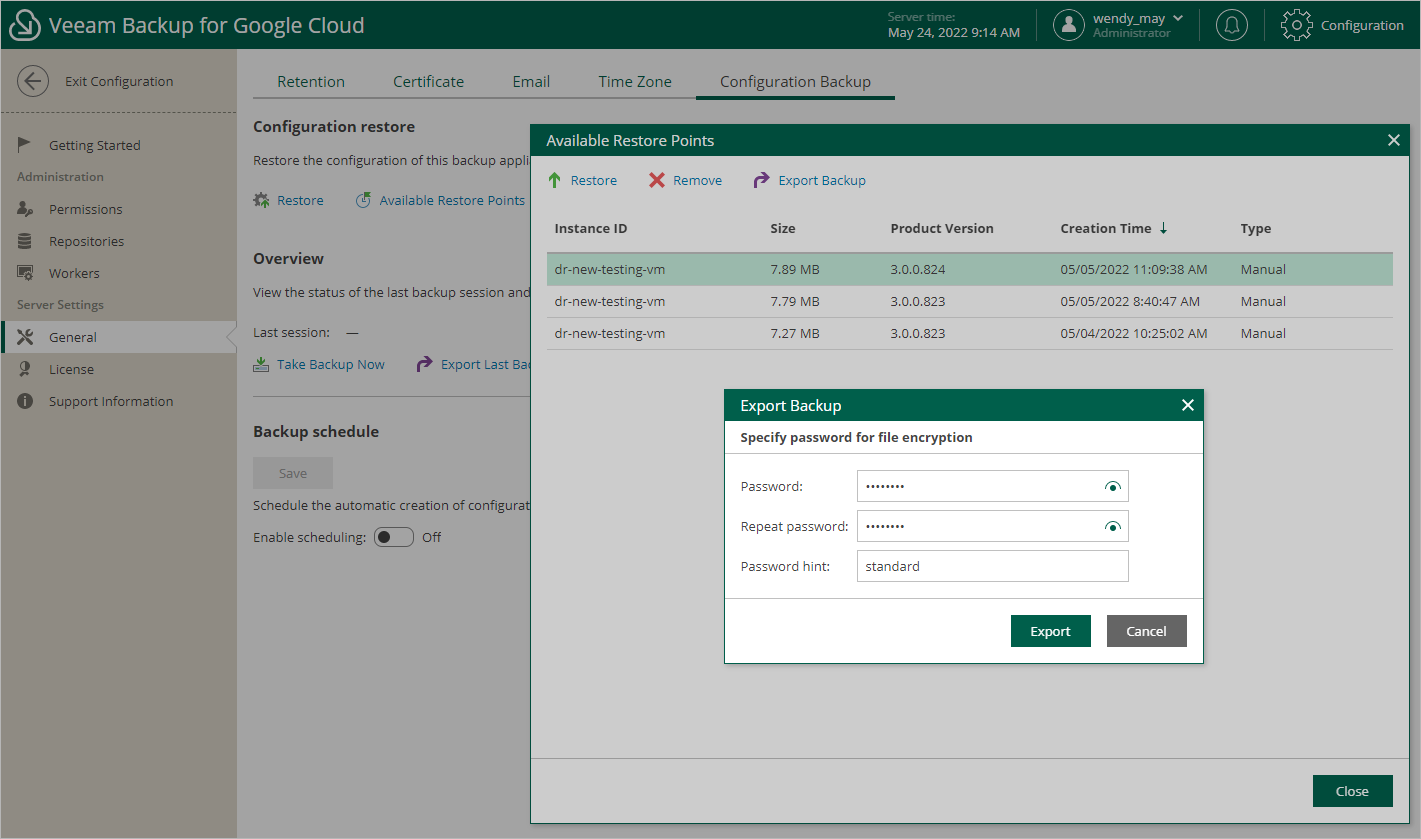Switch to the Time Zone tab
This screenshot has height=839, width=1421.
[635, 82]
